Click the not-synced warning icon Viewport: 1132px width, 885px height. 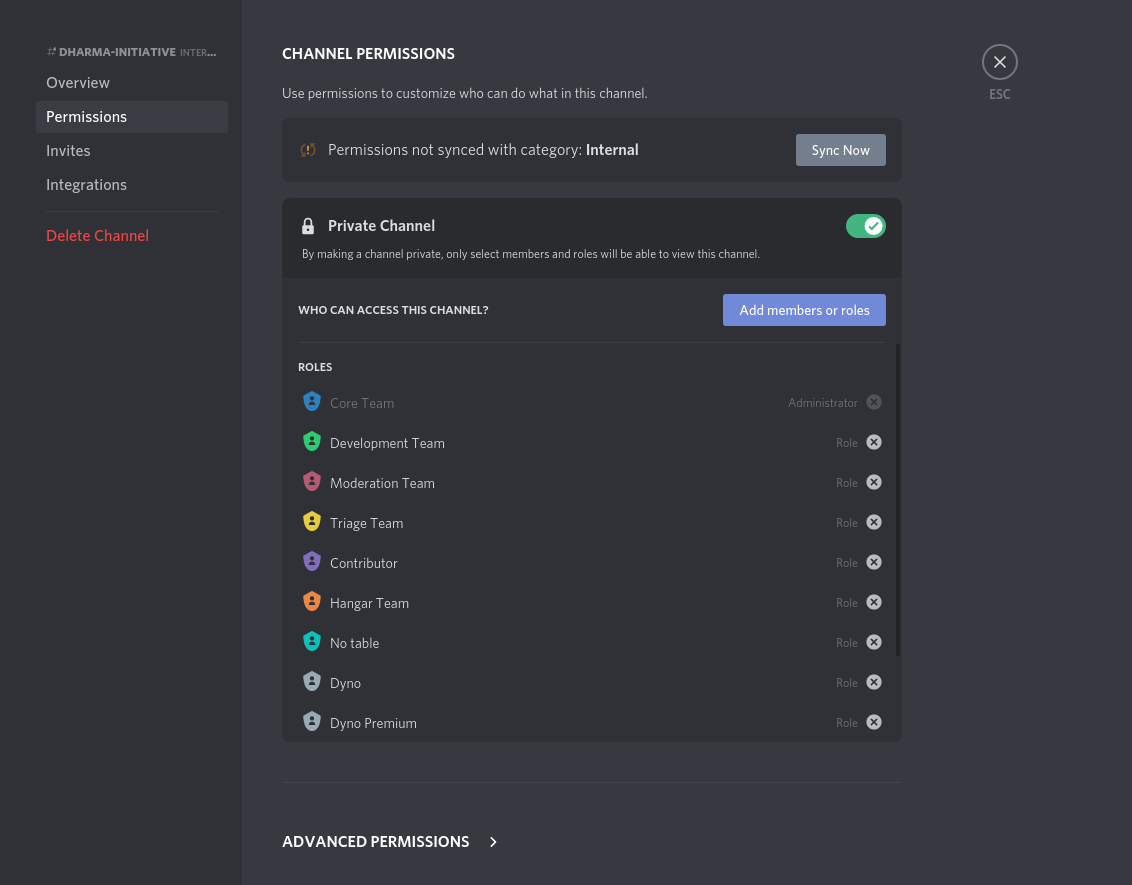click(x=308, y=150)
